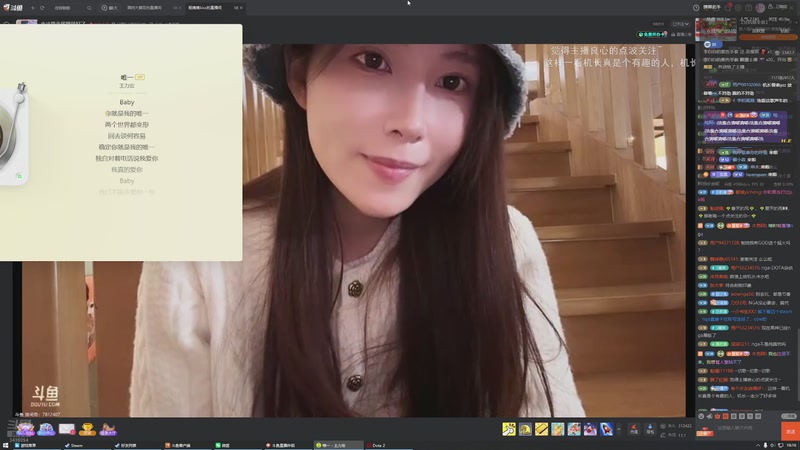Click the horn broadcast icon in chat toolbar
Viewport: 800px width, 450px height.
(x=710, y=416)
